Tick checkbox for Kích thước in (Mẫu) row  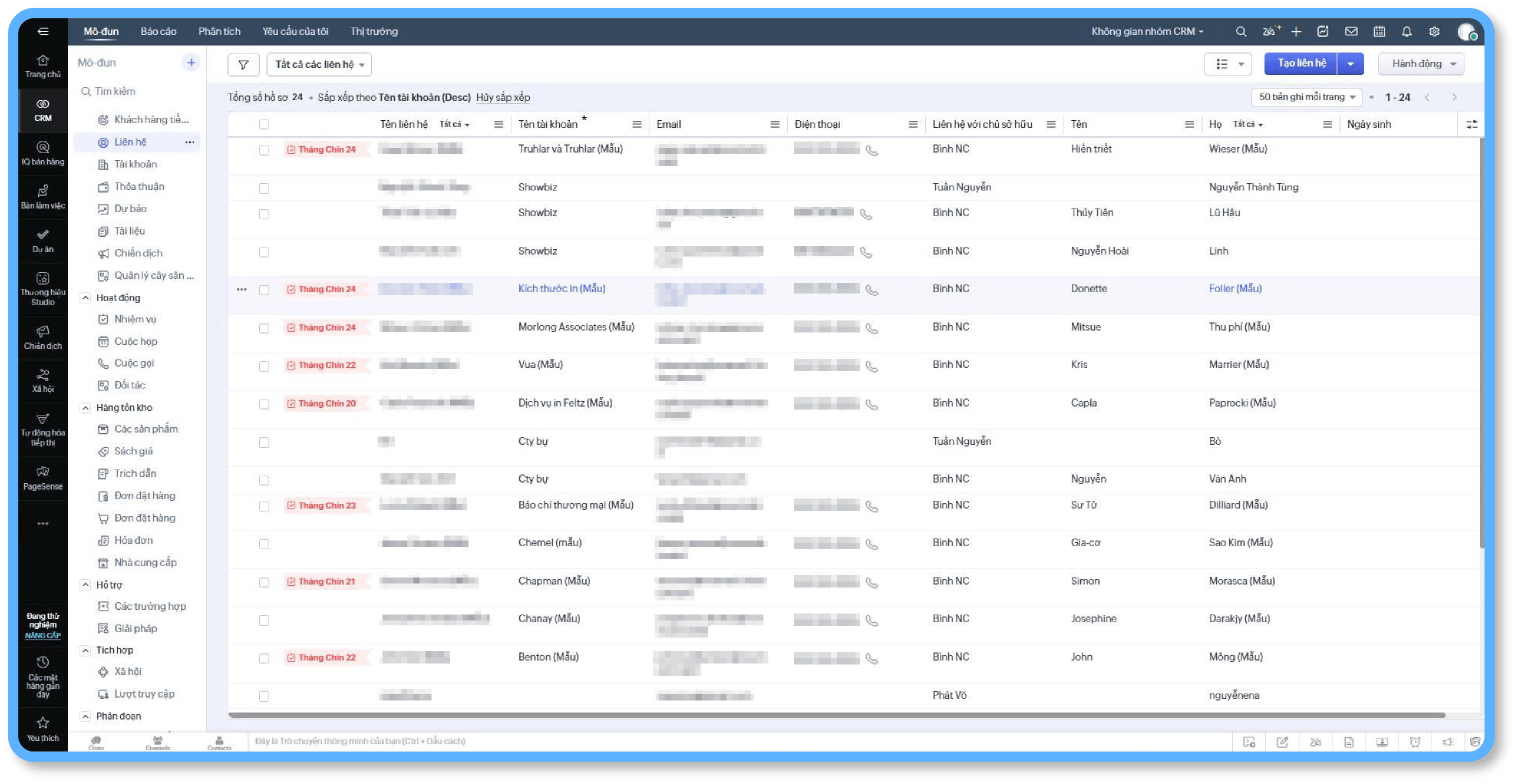pos(264,290)
